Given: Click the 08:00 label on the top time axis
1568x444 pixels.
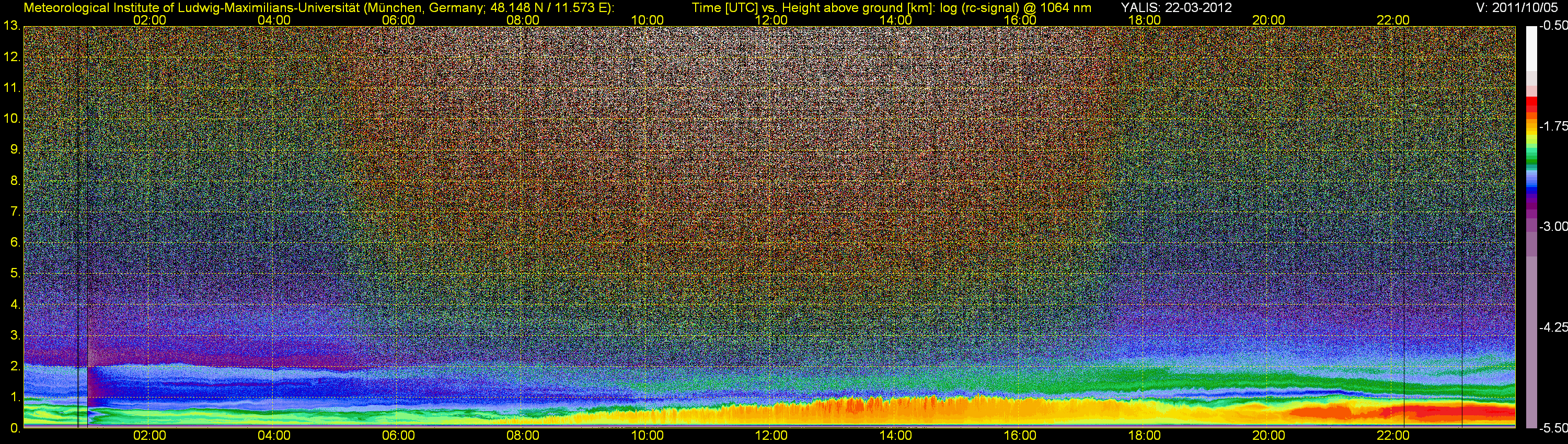Looking at the screenshot, I should coord(523,20).
